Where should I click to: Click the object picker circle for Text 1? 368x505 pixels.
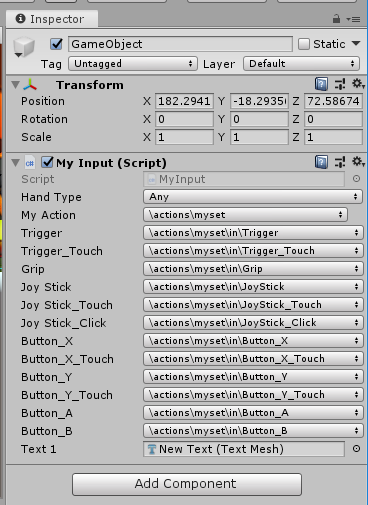click(356, 449)
